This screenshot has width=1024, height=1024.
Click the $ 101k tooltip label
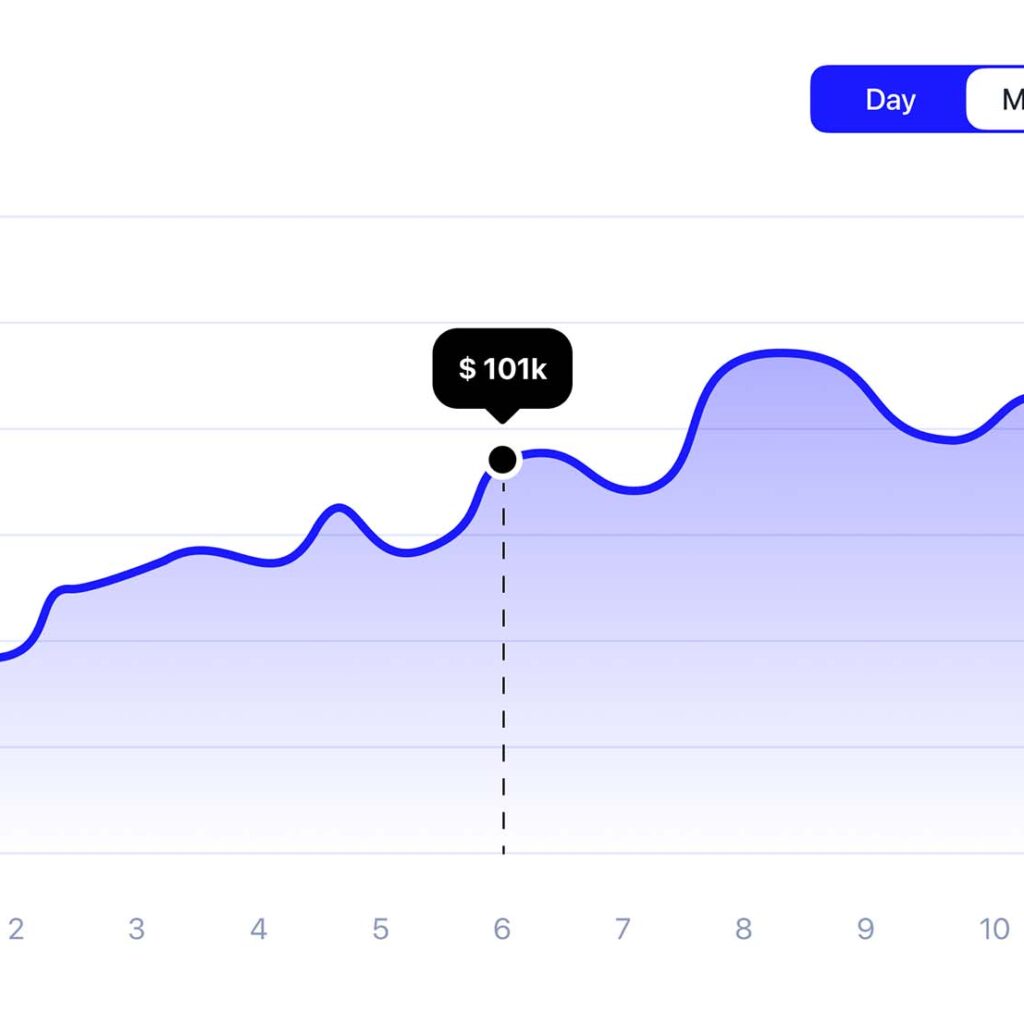pos(502,369)
